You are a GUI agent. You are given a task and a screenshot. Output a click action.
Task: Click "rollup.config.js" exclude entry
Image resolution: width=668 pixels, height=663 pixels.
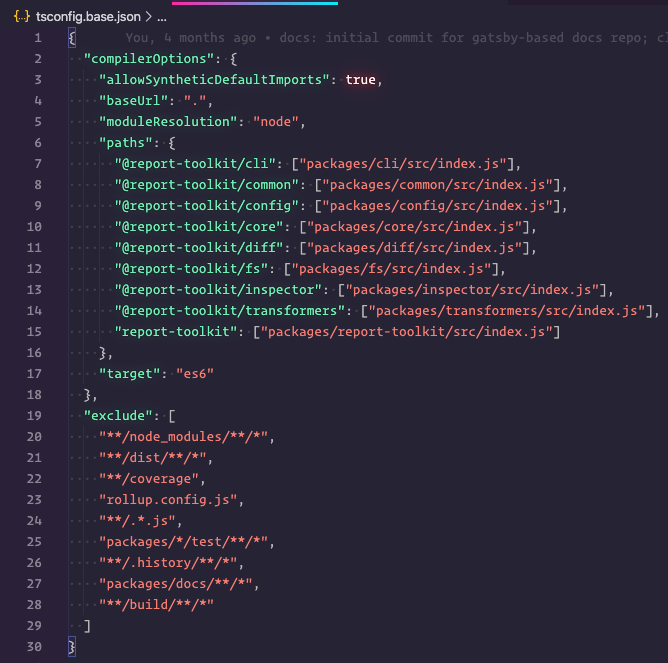pyautogui.click(x=168, y=499)
